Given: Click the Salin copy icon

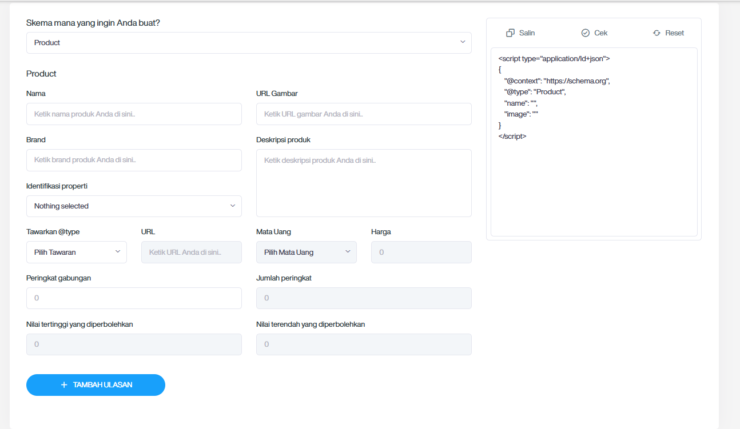Looking at the screenshot, I should click(x=510, y=33).
